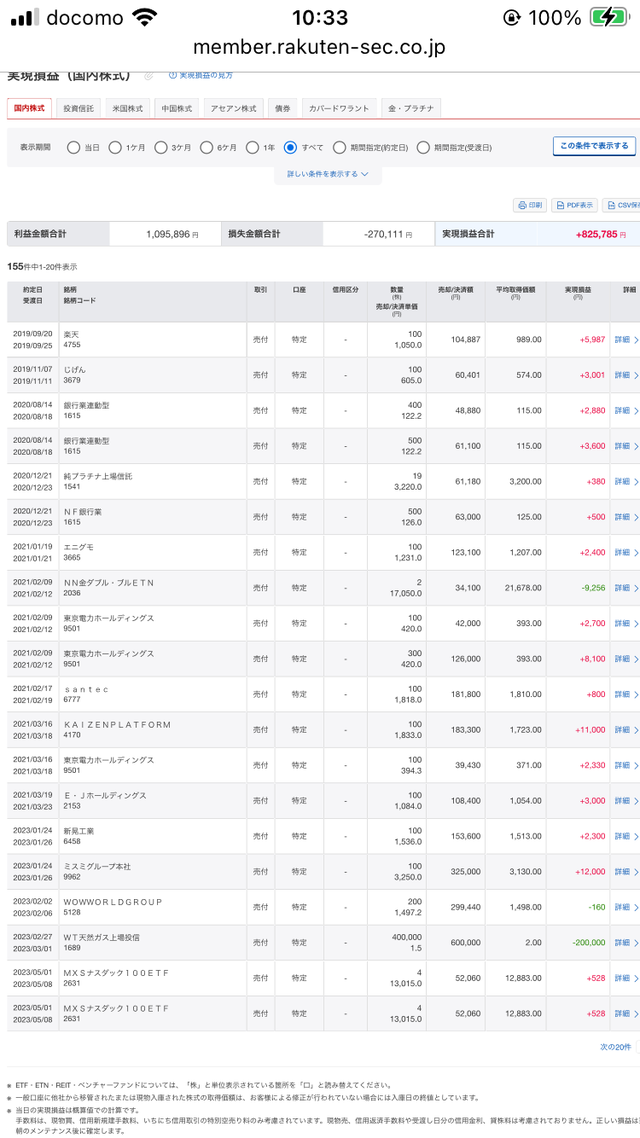Tap the Wi-Fi status icon

tap(146, 17)
